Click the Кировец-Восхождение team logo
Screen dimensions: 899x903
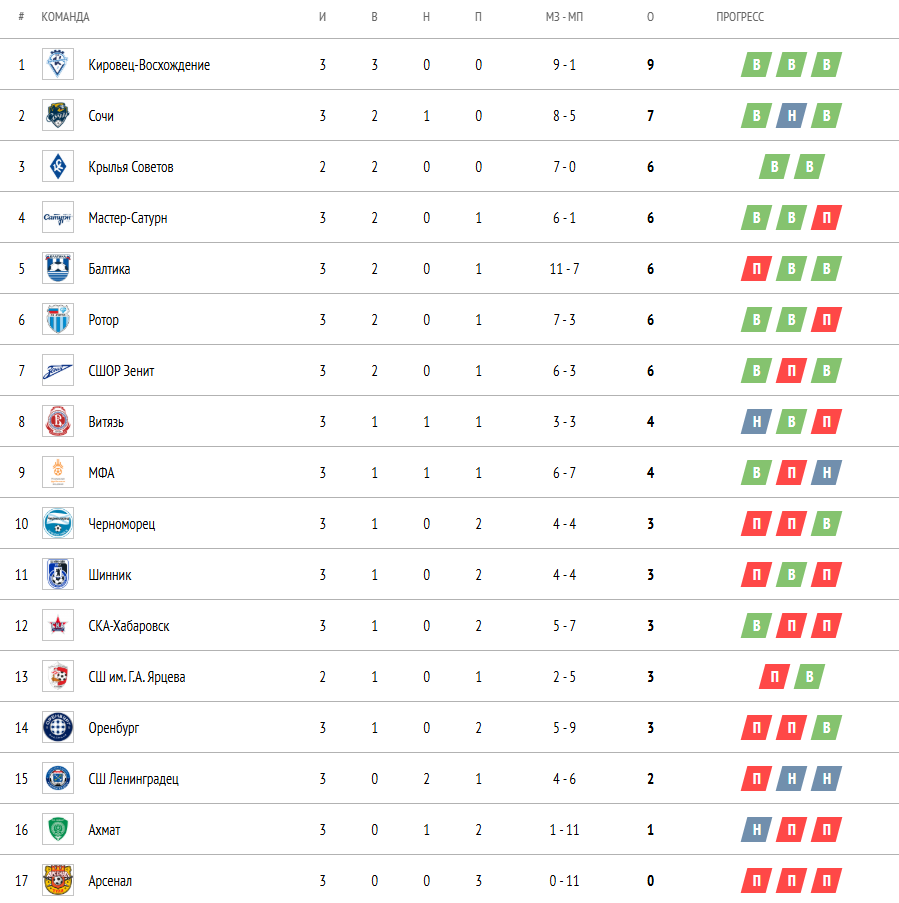click(57, 65)
